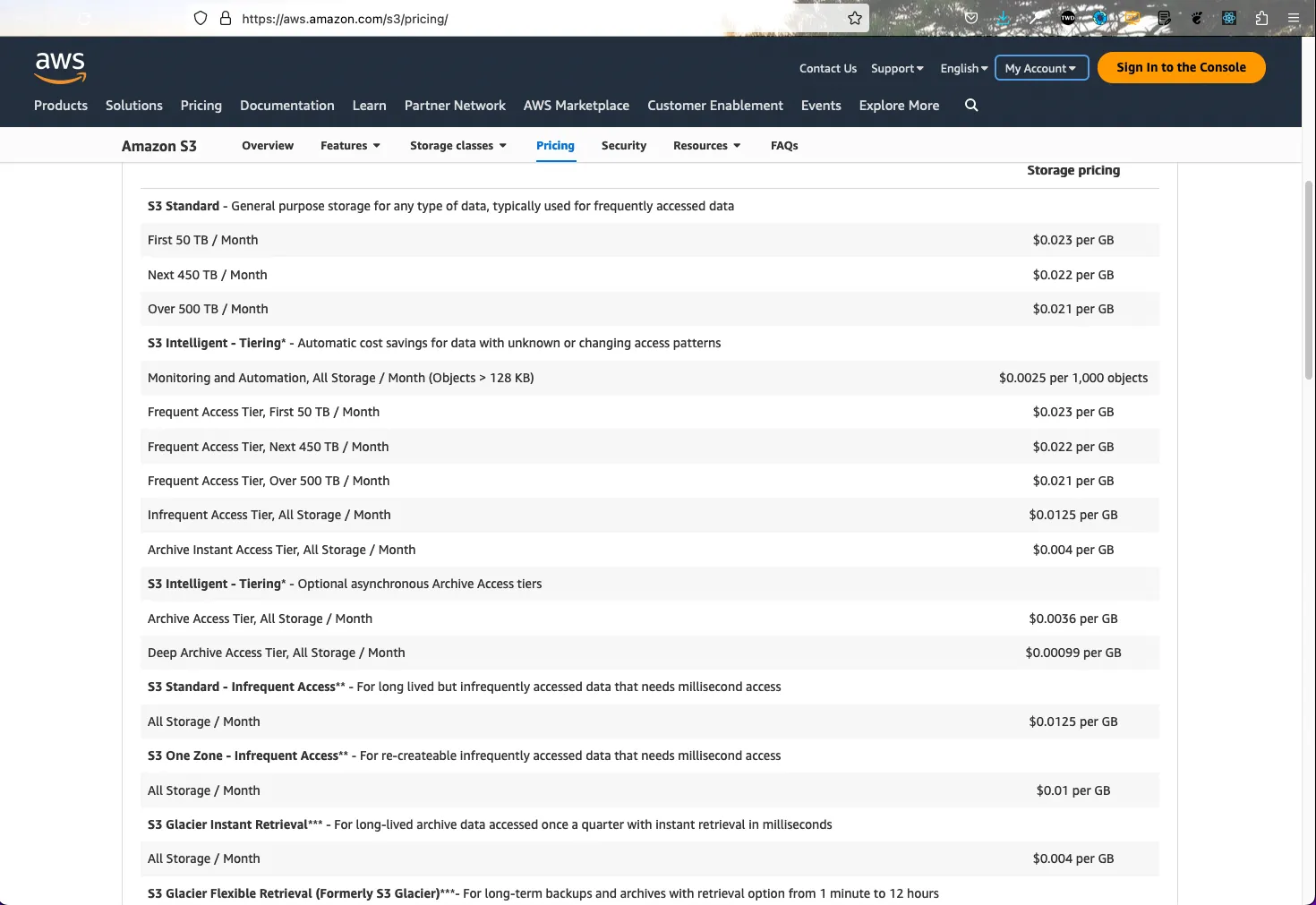The height and width of the screenshot is (905, 1316).
Task: Click the Amazon S3 product title
Action: click(x=159, y=146)
